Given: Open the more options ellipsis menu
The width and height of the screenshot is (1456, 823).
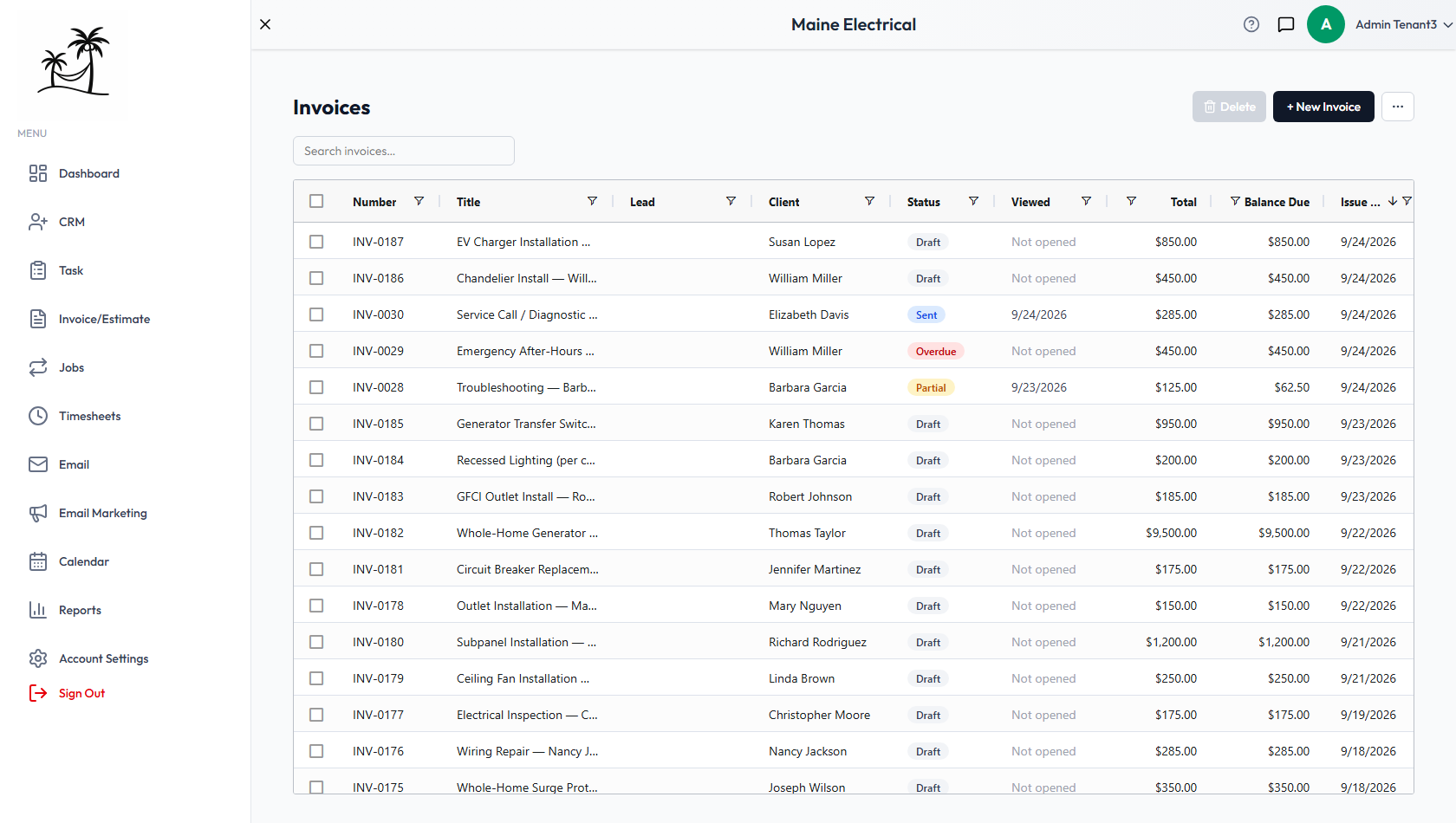Looking at the screenshot, I should (1398, 107).
